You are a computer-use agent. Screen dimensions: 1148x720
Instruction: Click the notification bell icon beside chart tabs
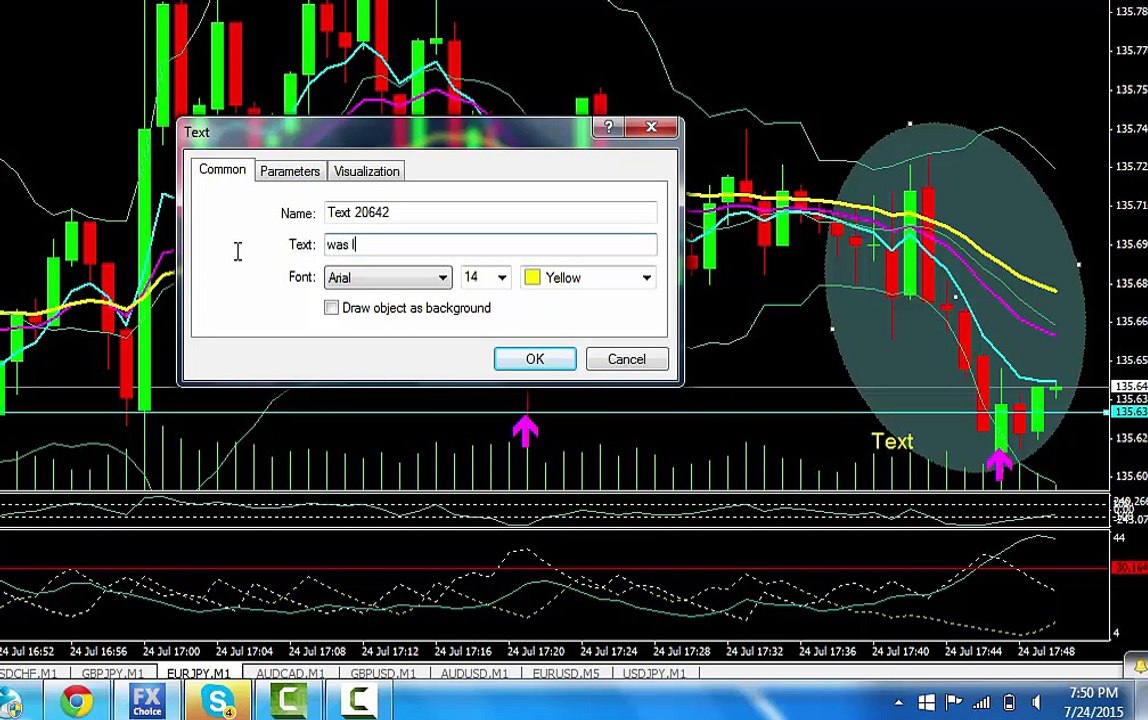tap(1140, 667)
